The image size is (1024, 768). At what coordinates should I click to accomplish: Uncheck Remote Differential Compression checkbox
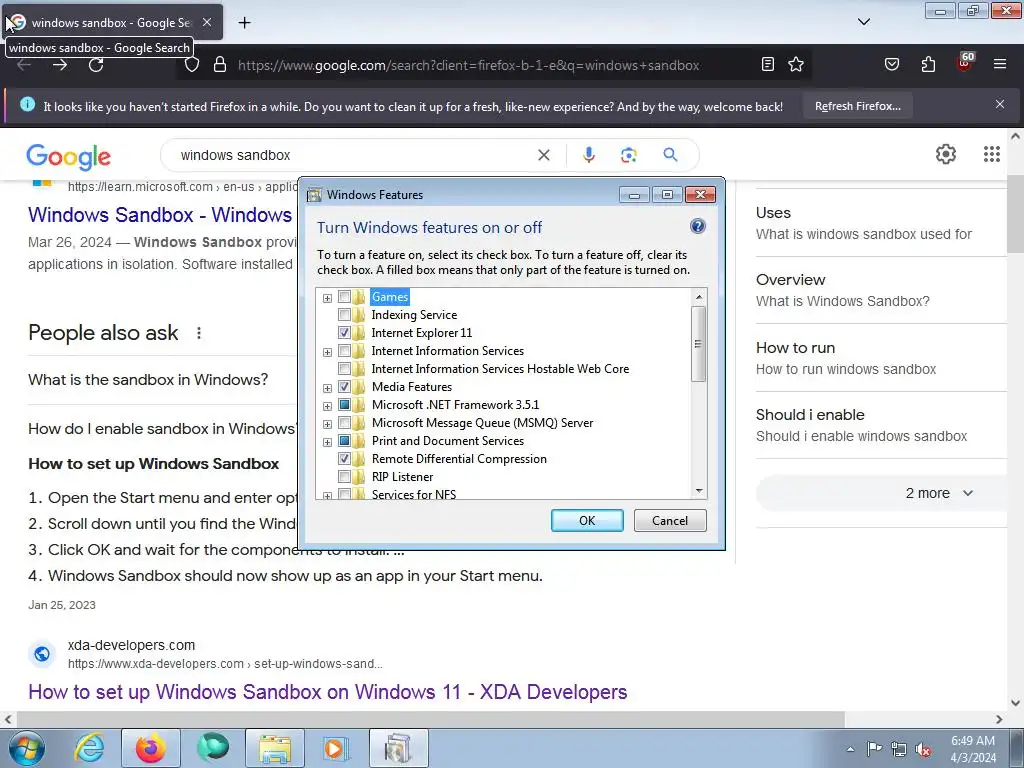tap(344, 458)
